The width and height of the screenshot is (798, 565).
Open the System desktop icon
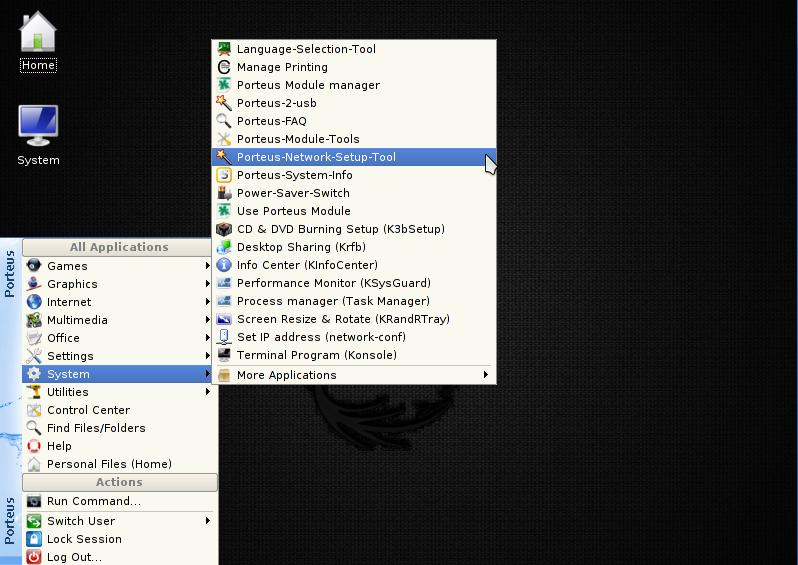pyautogui.click(x=38, y=127)
